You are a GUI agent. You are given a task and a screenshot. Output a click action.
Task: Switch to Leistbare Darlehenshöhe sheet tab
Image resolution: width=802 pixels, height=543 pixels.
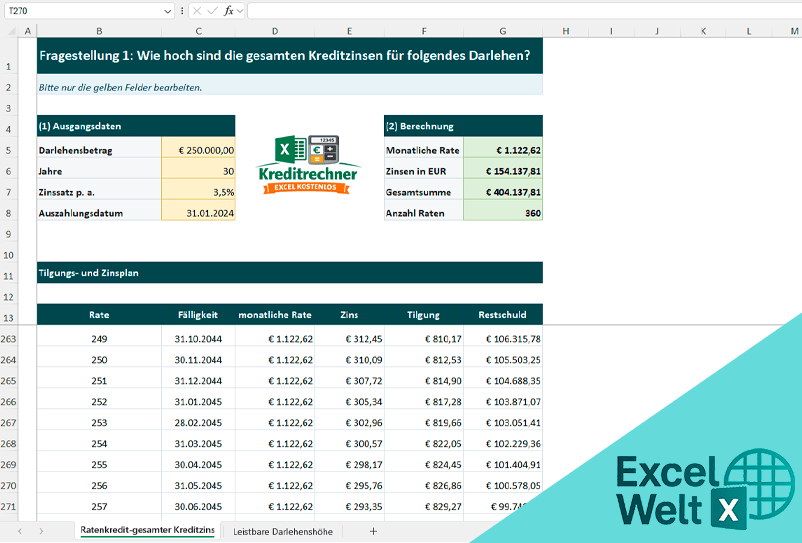tap(283, 532)
